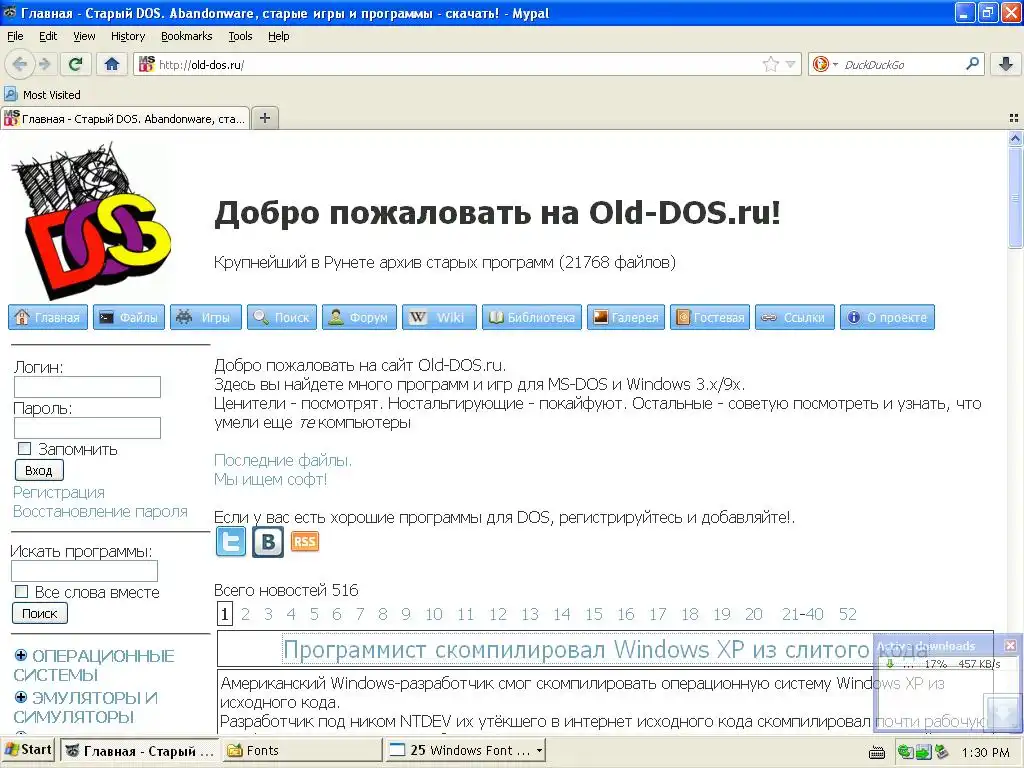Viewport: 1024px width, 768px height.
Task: Switch to 25 Windows Font taskbar item
Action: 466,750
